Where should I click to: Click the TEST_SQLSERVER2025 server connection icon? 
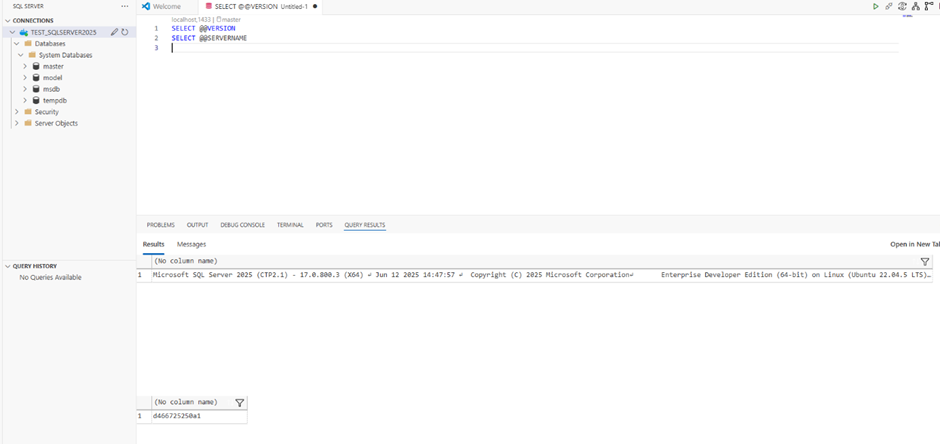tap(23, 32)
